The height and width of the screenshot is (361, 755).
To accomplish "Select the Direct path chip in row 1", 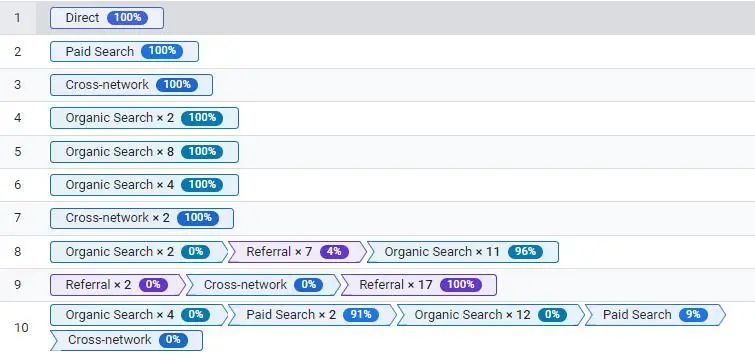I will coord(107,18).
